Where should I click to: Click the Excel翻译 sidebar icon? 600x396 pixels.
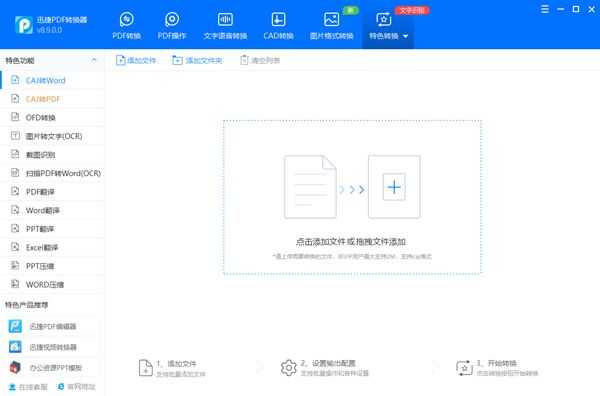pos(15,247)
